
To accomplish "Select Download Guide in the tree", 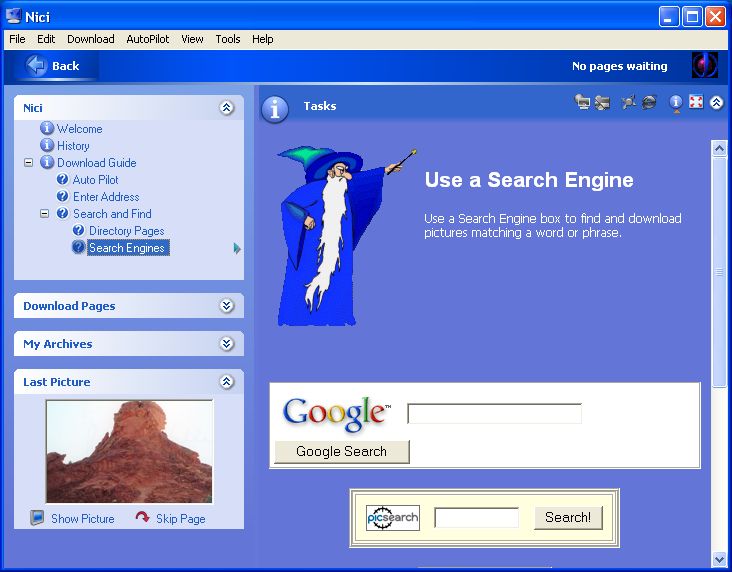I will tap(97, 162).
